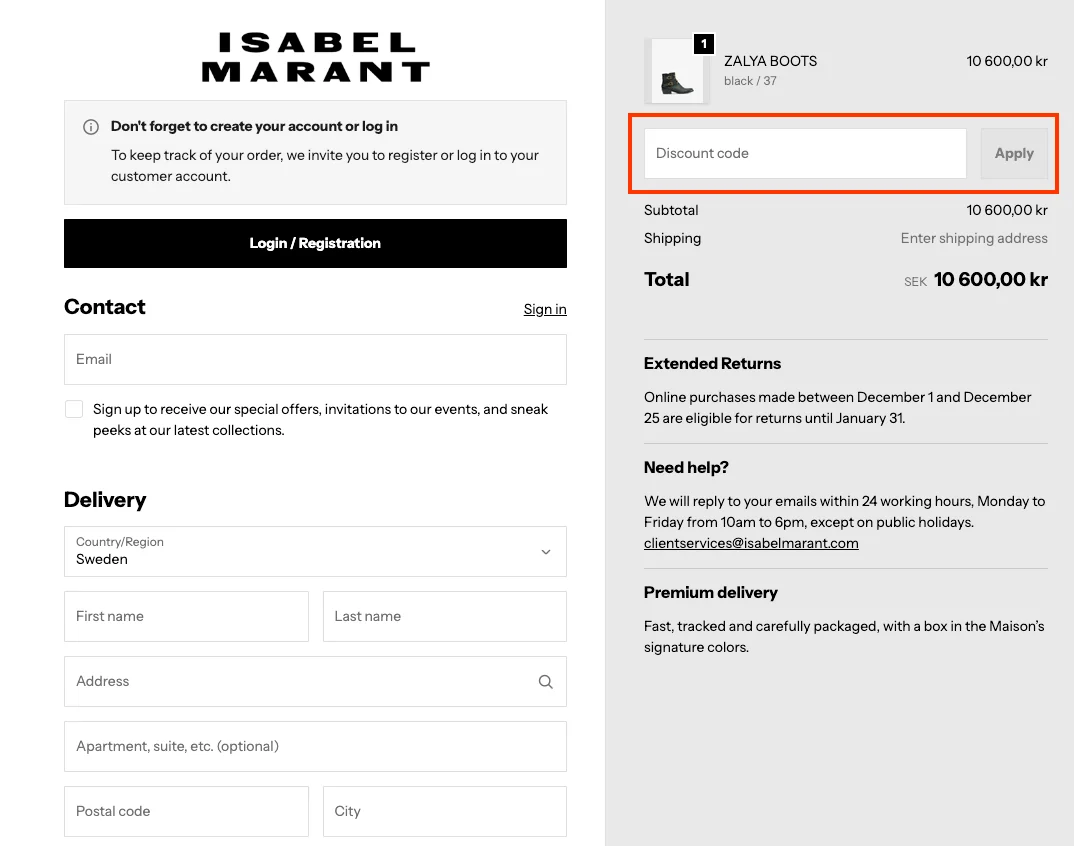Click the item quantity badge
This screenshot has width=1074, height=846.
click(x=704, y=44)
